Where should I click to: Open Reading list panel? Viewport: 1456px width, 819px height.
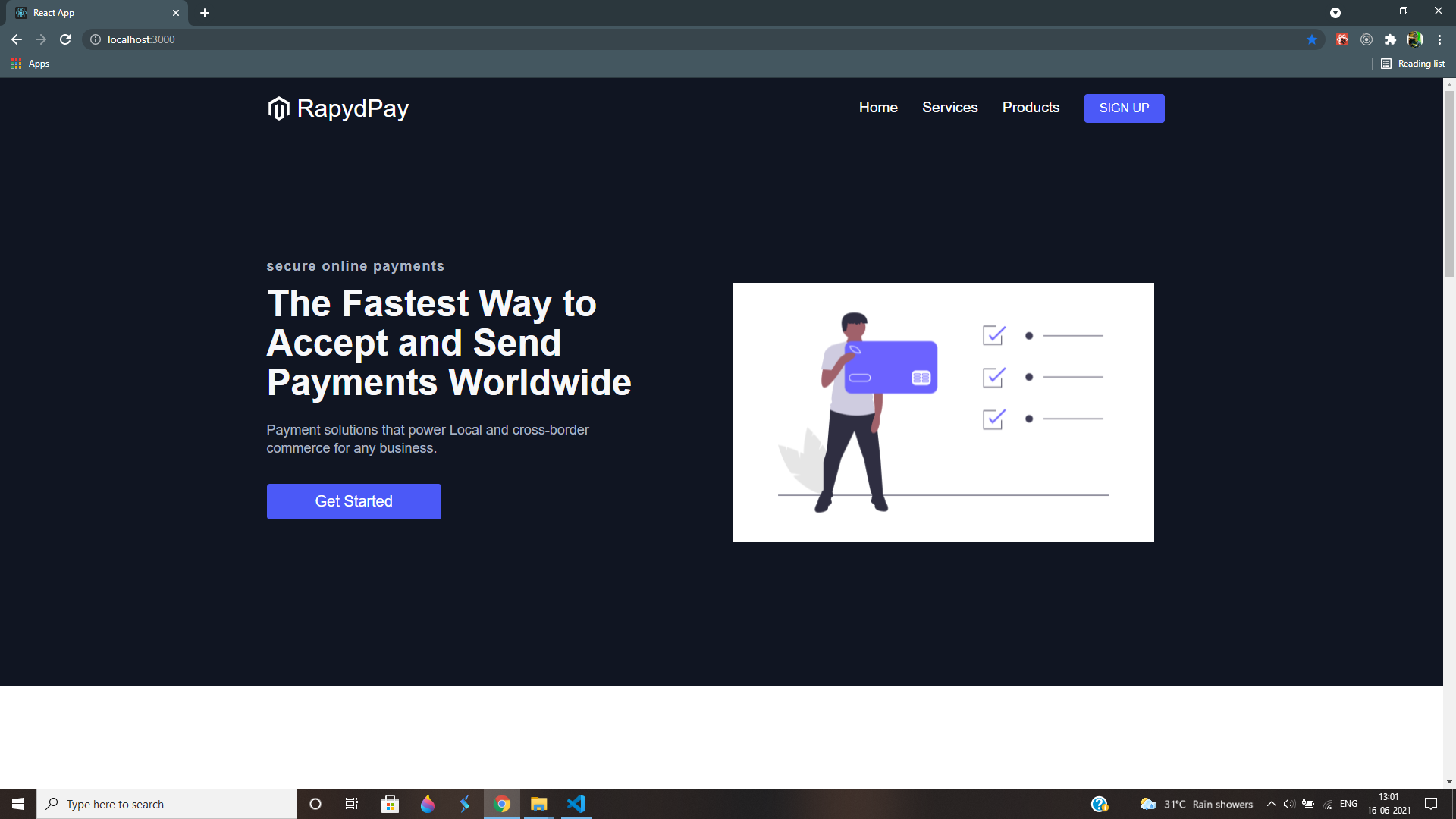click(x=1413, y=64)
